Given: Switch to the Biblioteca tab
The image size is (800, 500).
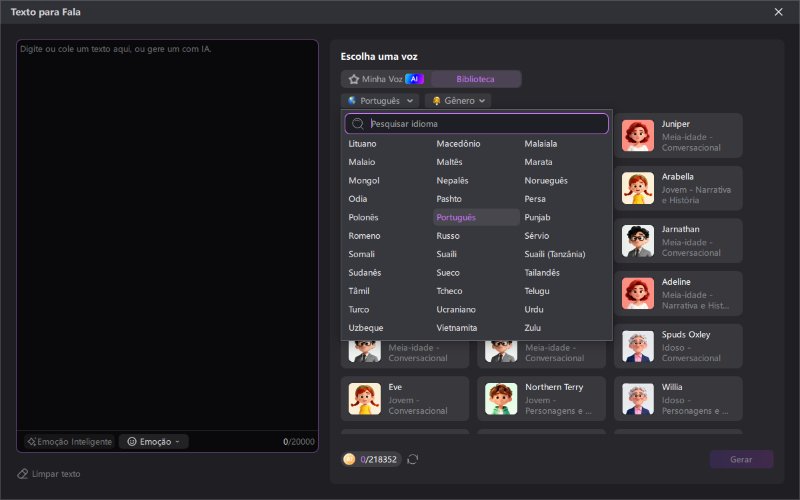Looking at the screenshot, I should pos(476,79).
